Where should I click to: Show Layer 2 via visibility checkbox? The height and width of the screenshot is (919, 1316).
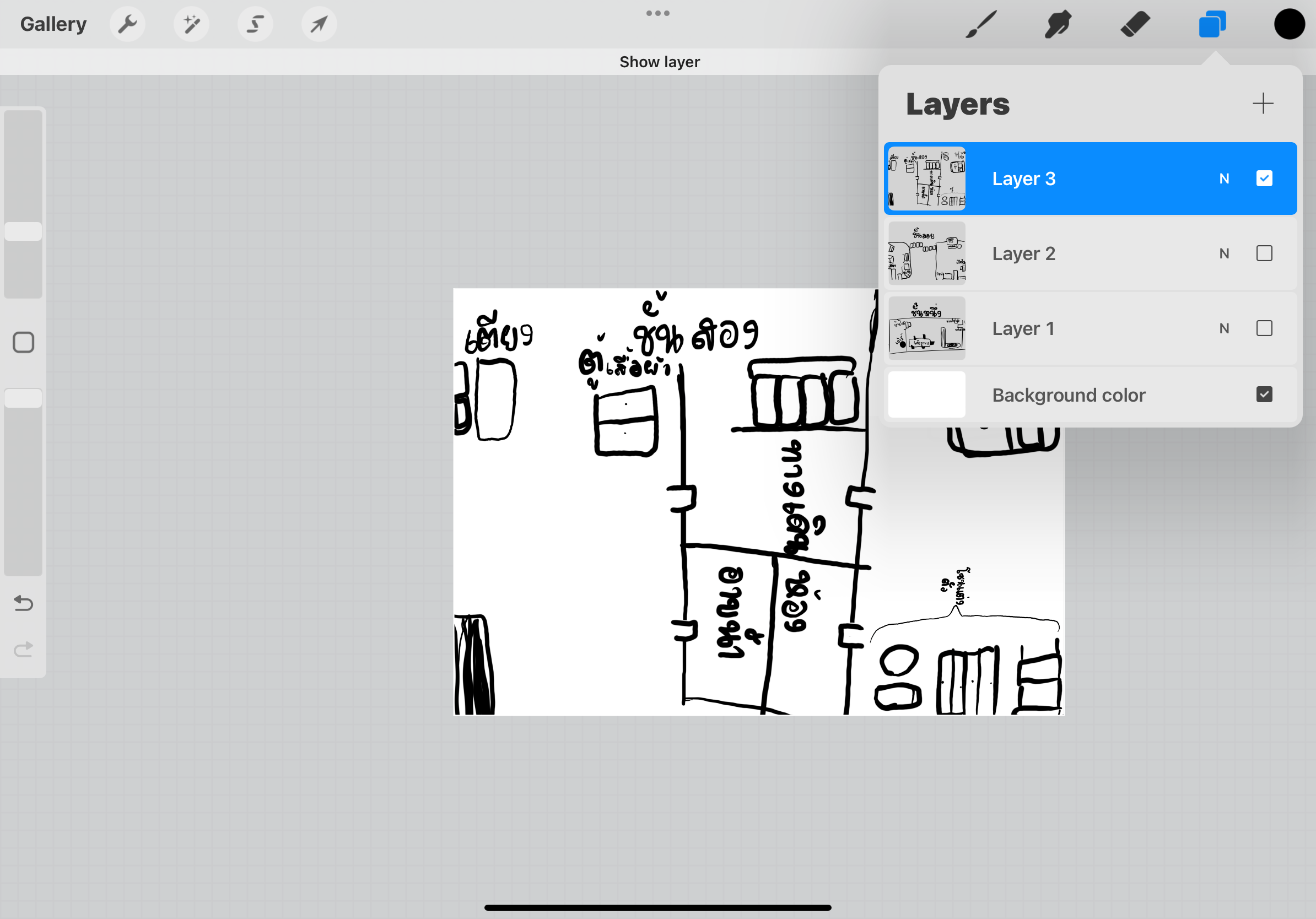click(x=1264, y=253)
